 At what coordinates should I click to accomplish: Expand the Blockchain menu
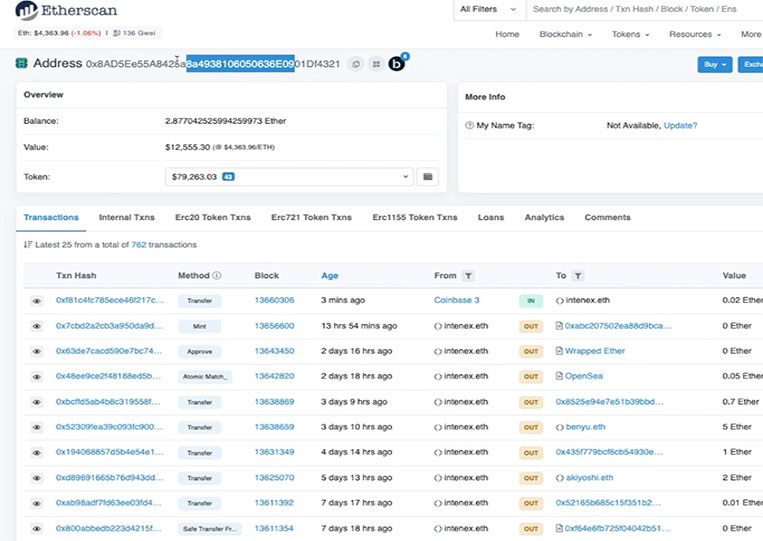click(x=565, y=34)
